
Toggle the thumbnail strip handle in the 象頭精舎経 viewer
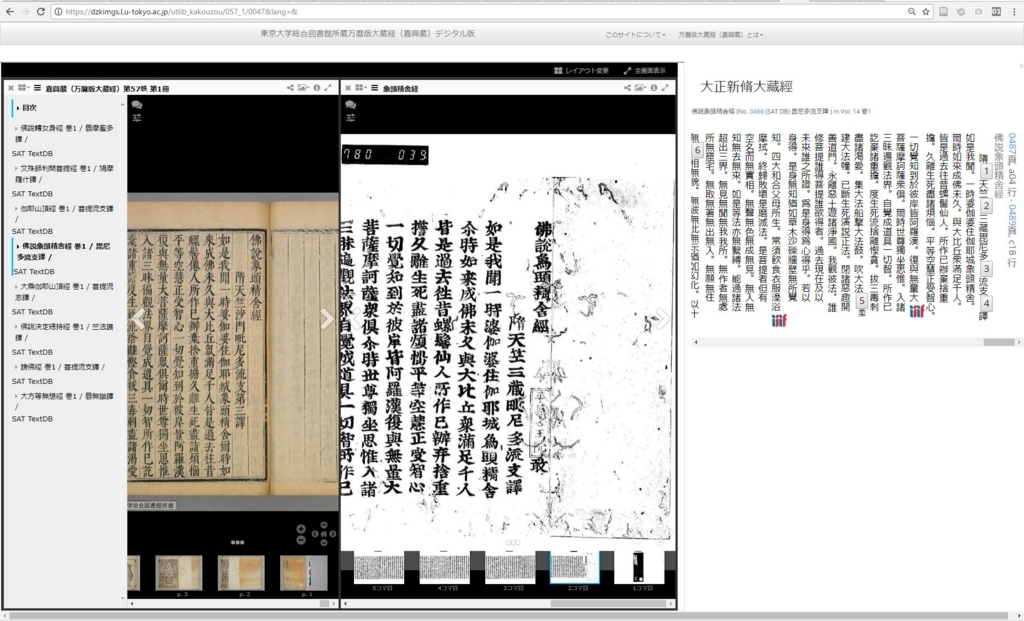tap(513, 542)
